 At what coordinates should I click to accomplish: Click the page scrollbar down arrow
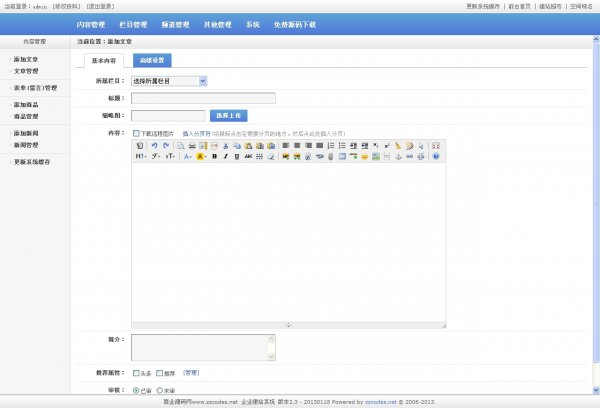[x=596, y=390]
